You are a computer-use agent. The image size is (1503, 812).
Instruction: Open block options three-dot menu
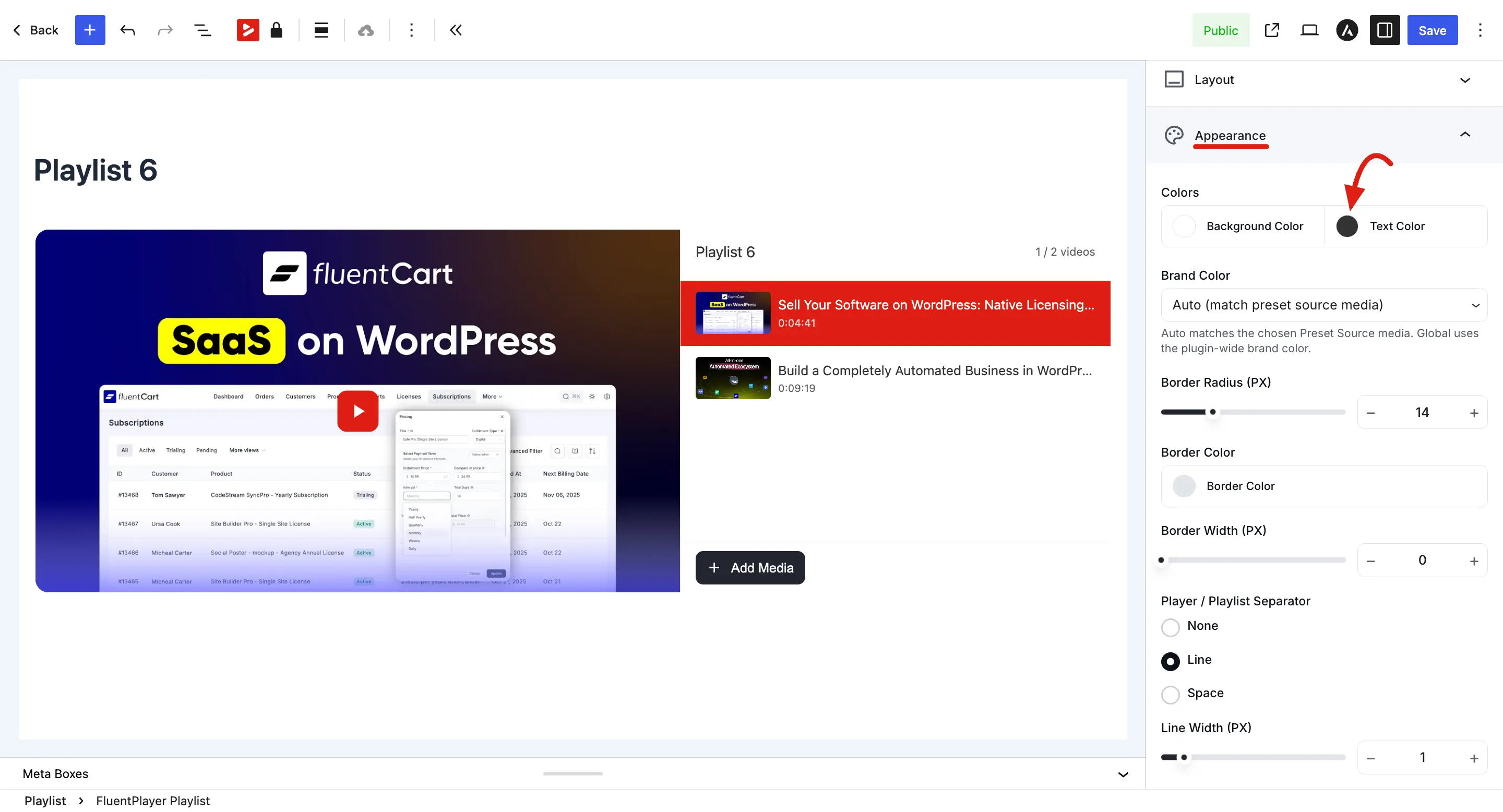coord(411,30)
